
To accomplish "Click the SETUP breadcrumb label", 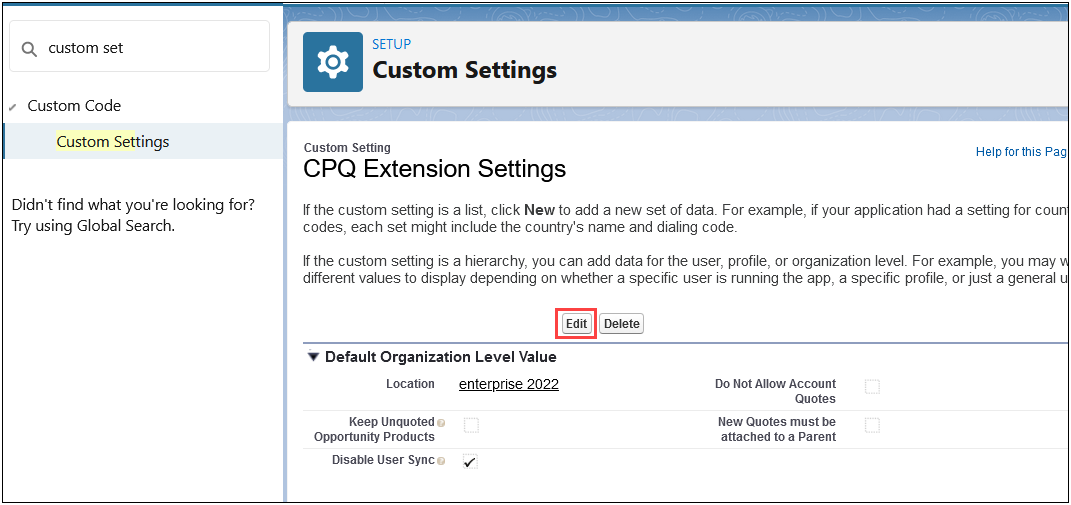I will coord(391,44).
